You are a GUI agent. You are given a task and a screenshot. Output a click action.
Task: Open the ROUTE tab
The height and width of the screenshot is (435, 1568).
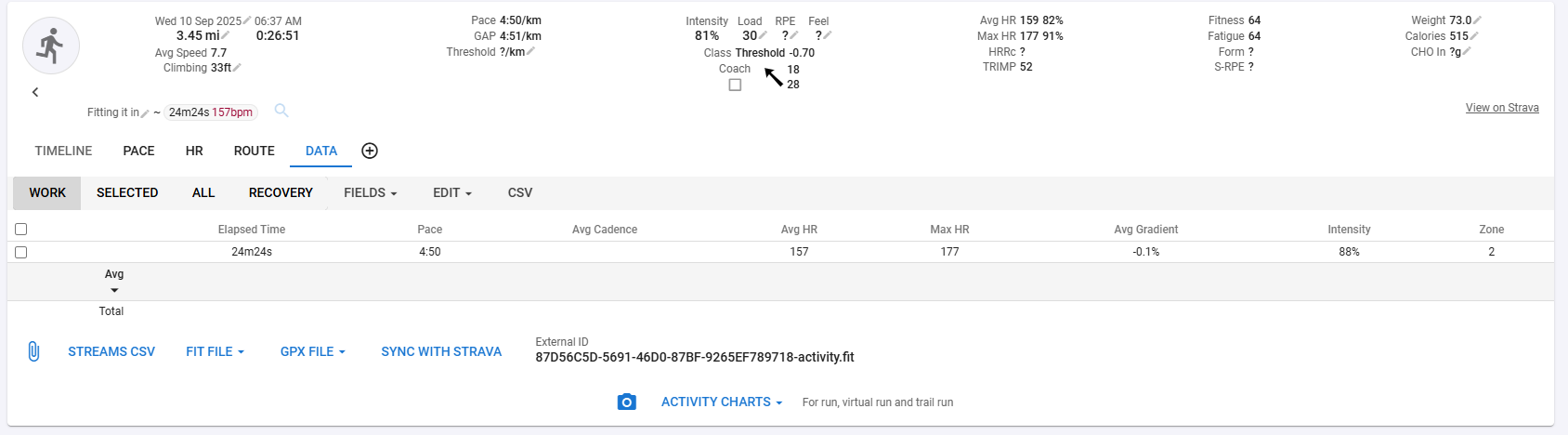point(254,151)
